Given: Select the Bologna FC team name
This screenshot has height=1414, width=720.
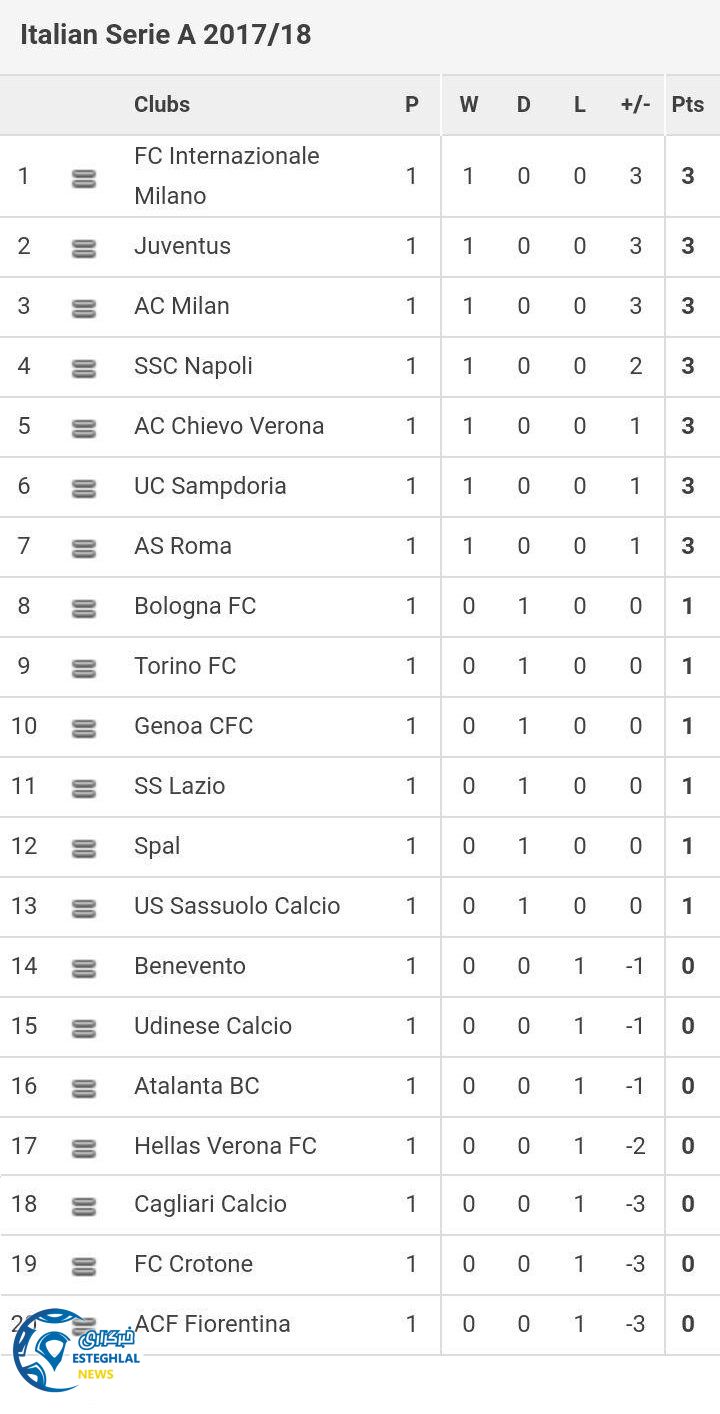Looking at the screenshot, I should tap(195, 606).
